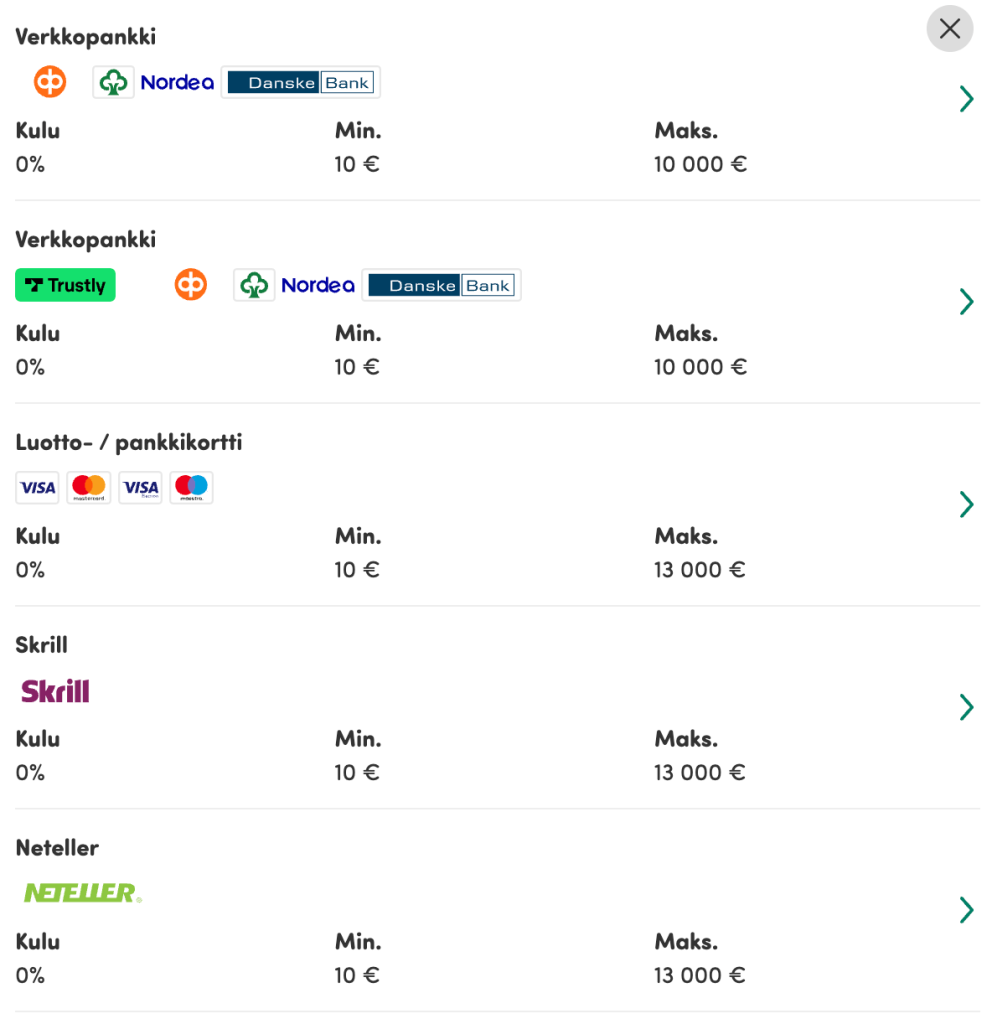Click the green Neteller logo
Image resolution: width=992 pixels, height=1024 pixels.
[x=82, y=893]
